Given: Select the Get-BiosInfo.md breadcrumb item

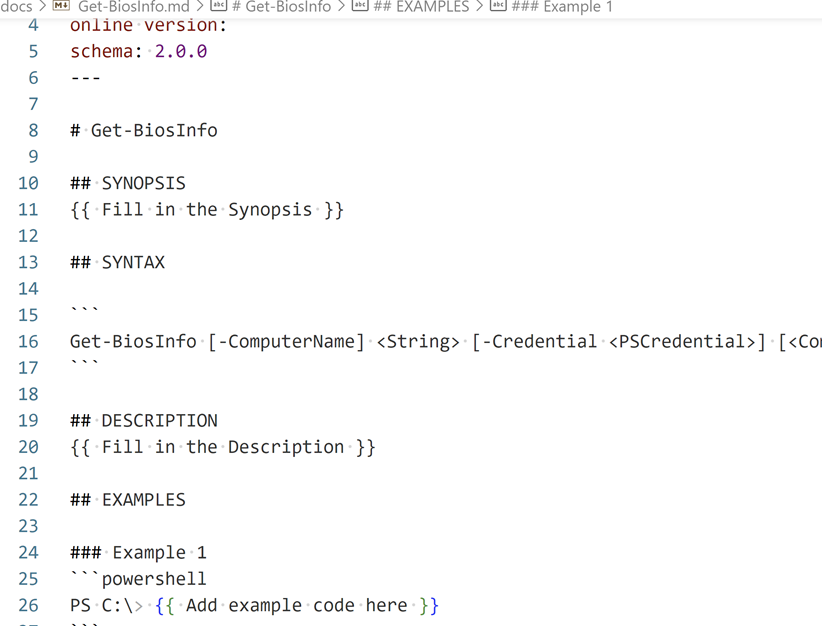Looking at the screenshot, I should pos(133,6).
